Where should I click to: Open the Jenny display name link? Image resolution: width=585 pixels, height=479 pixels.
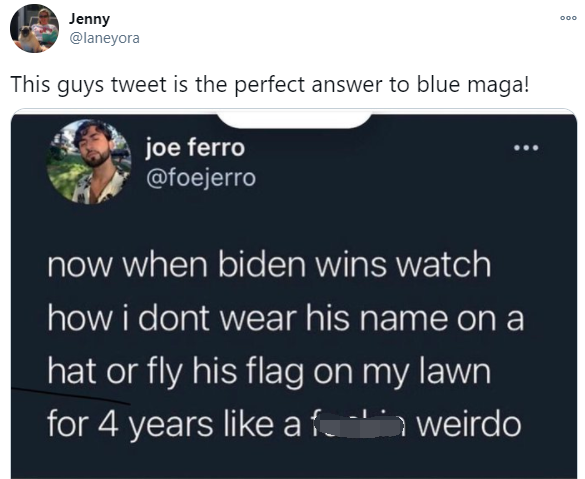89,19
